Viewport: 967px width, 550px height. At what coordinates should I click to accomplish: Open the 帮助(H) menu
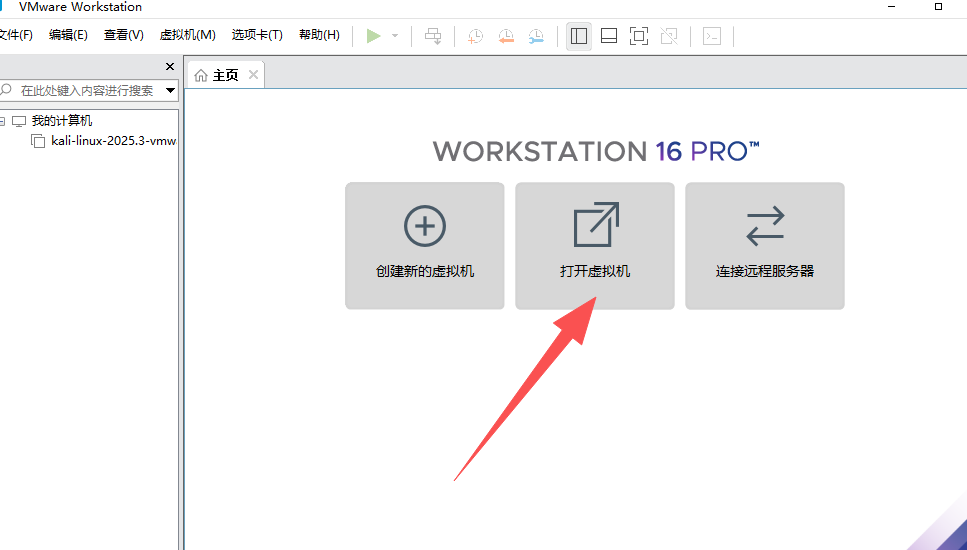click(319, 35)
